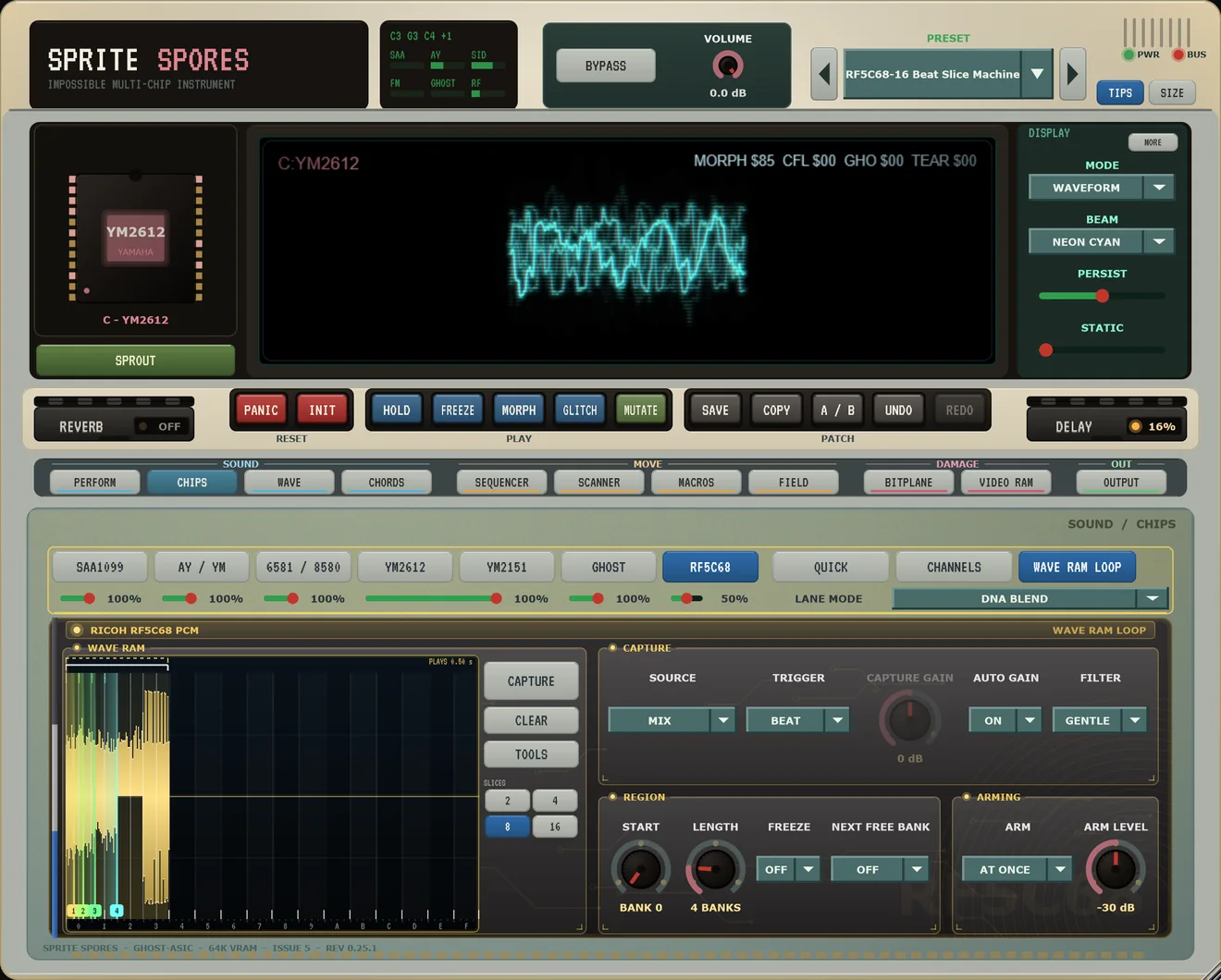Image resolution: width=1221 pixels, height=980 pixels.
Task: Click the Region Start knob
Action: (640, 869)
